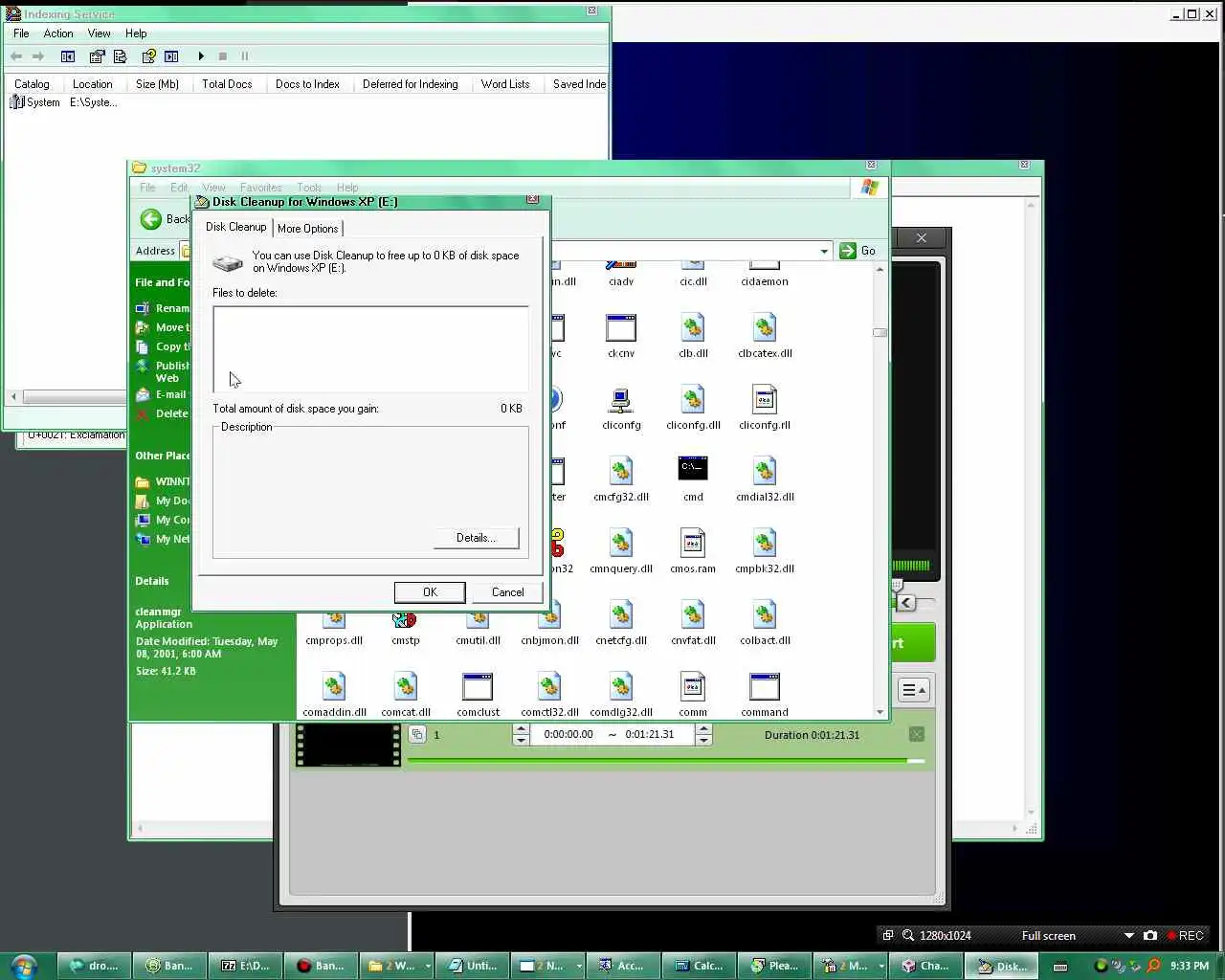Screen dimensions: 1225x980
Task: Click the collapse arrow button in converter panel
Action: pos(906,602)
